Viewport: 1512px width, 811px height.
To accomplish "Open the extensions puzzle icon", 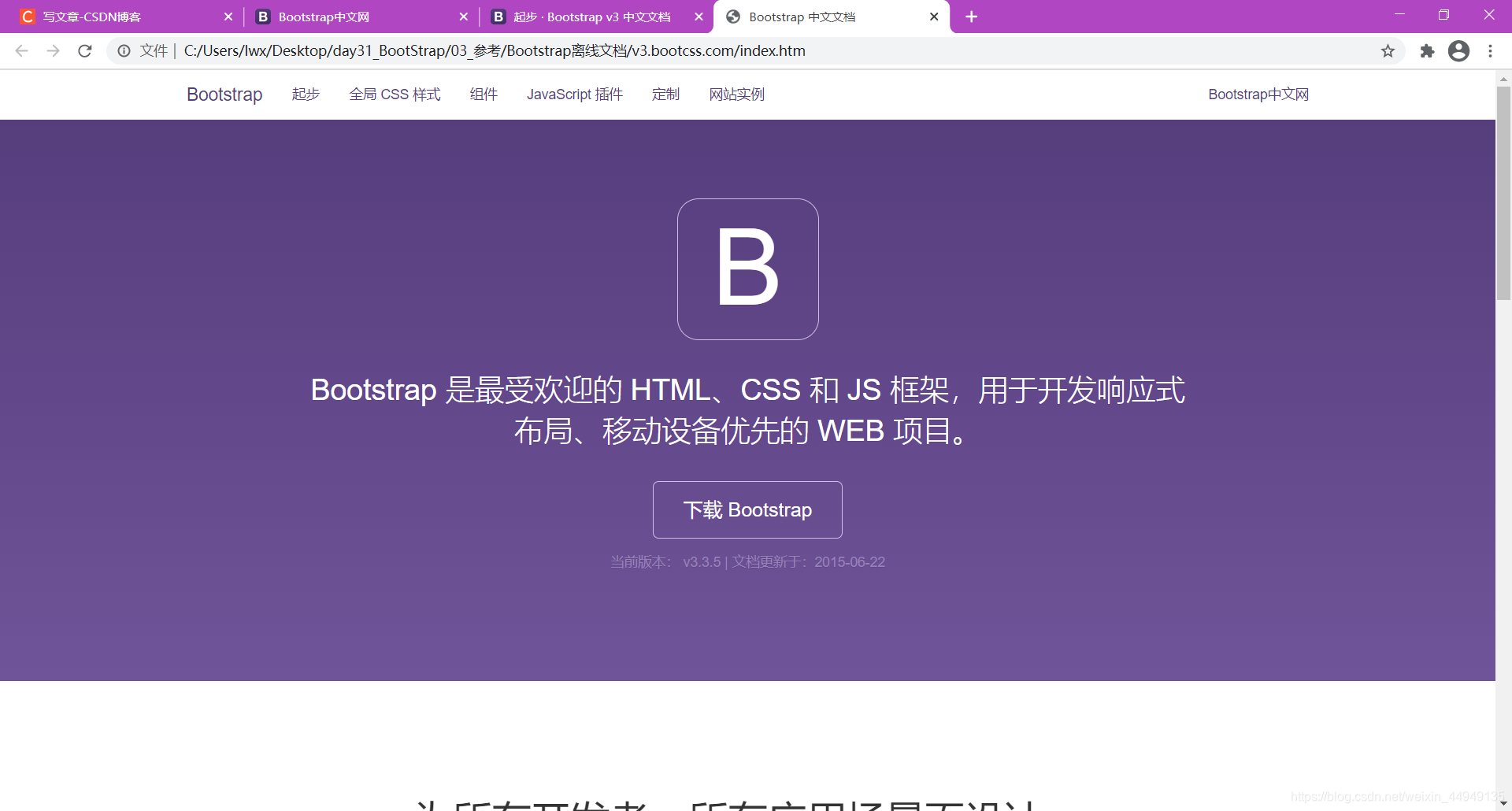I will pos(1427,51).
